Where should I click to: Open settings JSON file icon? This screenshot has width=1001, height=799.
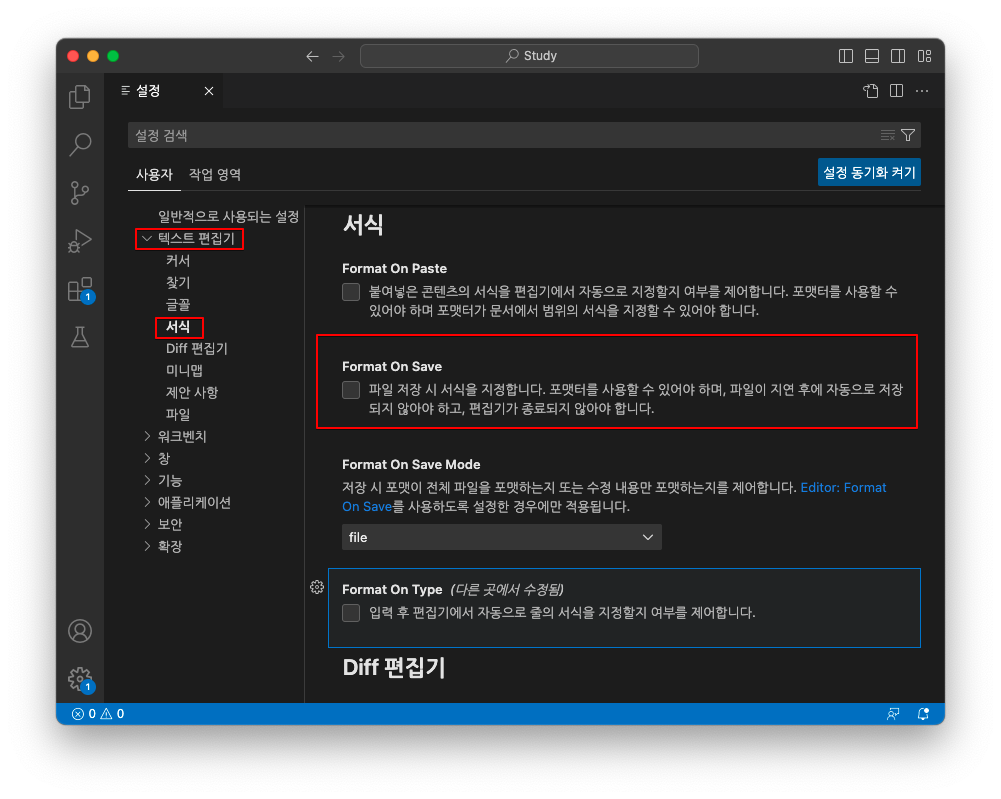871,91
